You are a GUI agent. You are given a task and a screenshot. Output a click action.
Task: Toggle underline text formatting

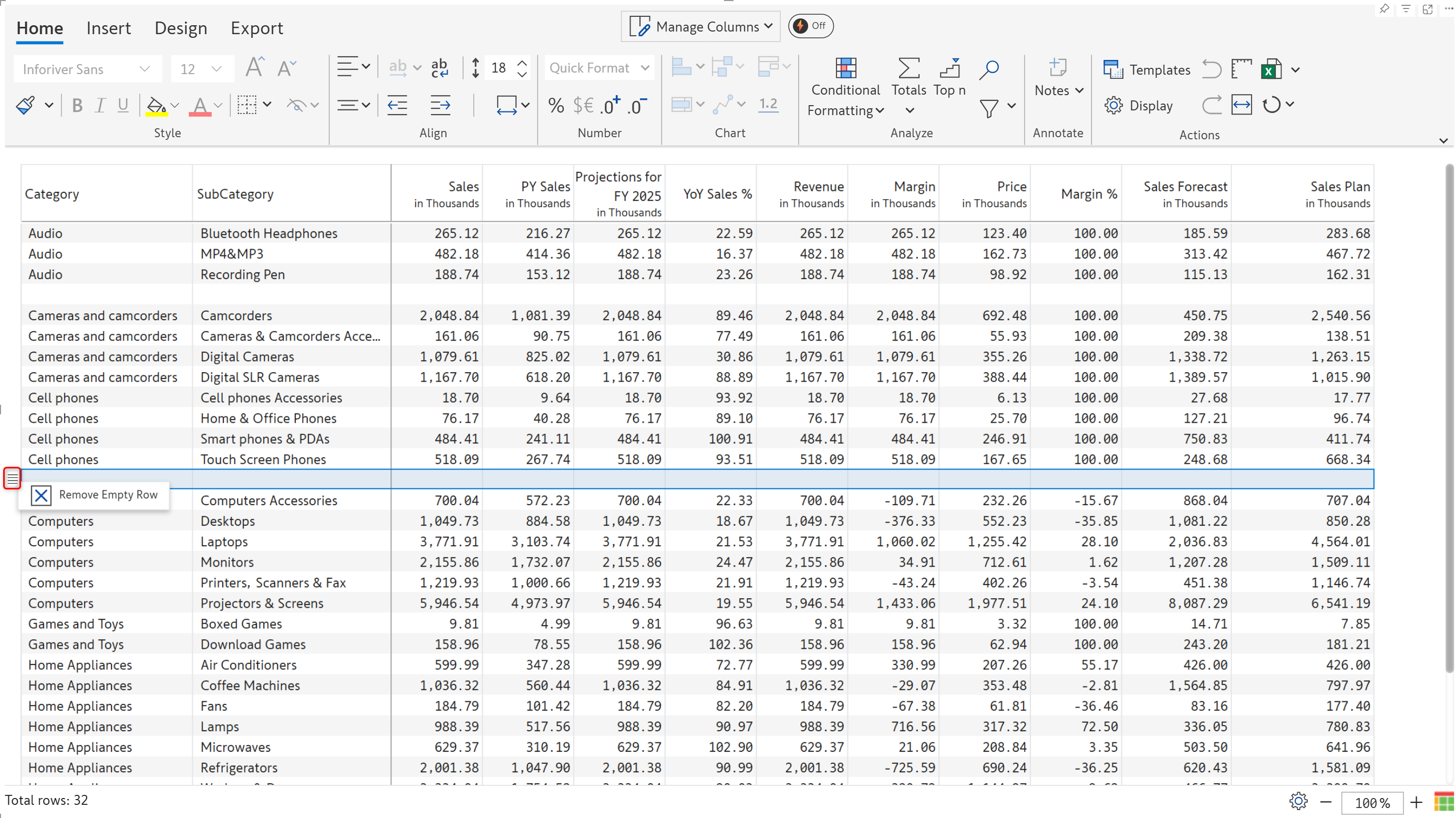122,106
